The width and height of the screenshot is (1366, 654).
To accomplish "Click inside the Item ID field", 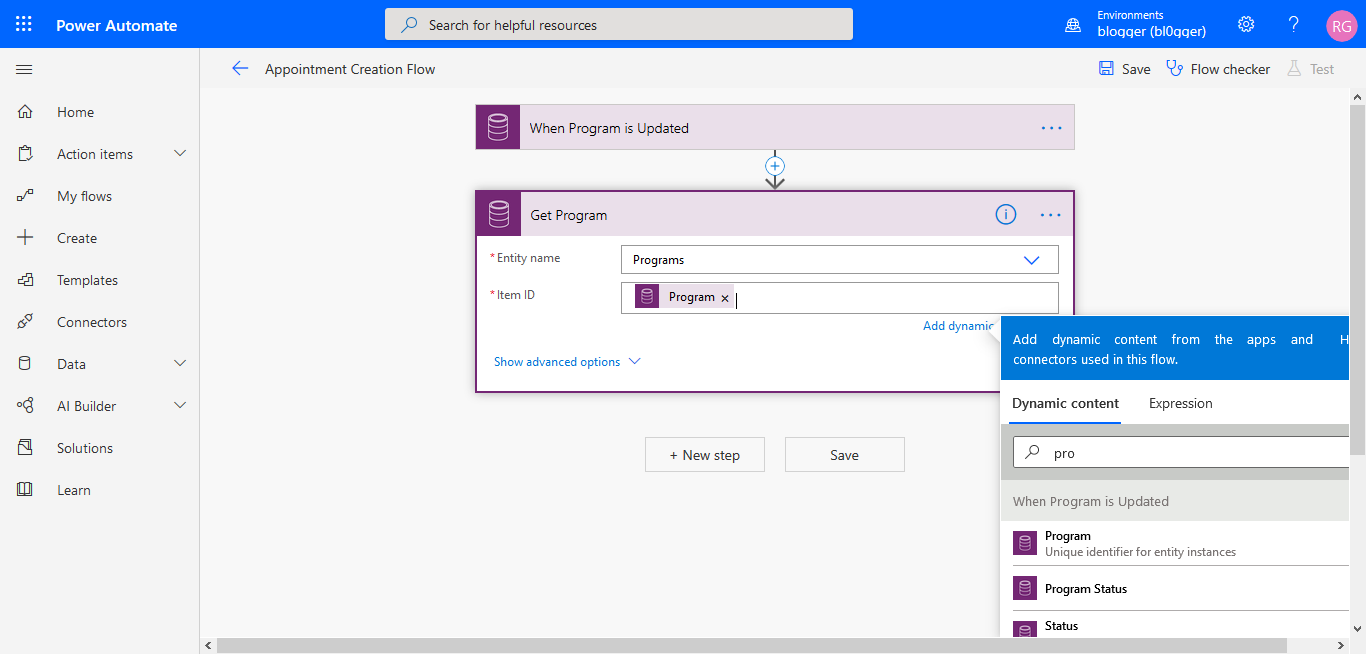I will pyautogui.click(x=839, y=298).
